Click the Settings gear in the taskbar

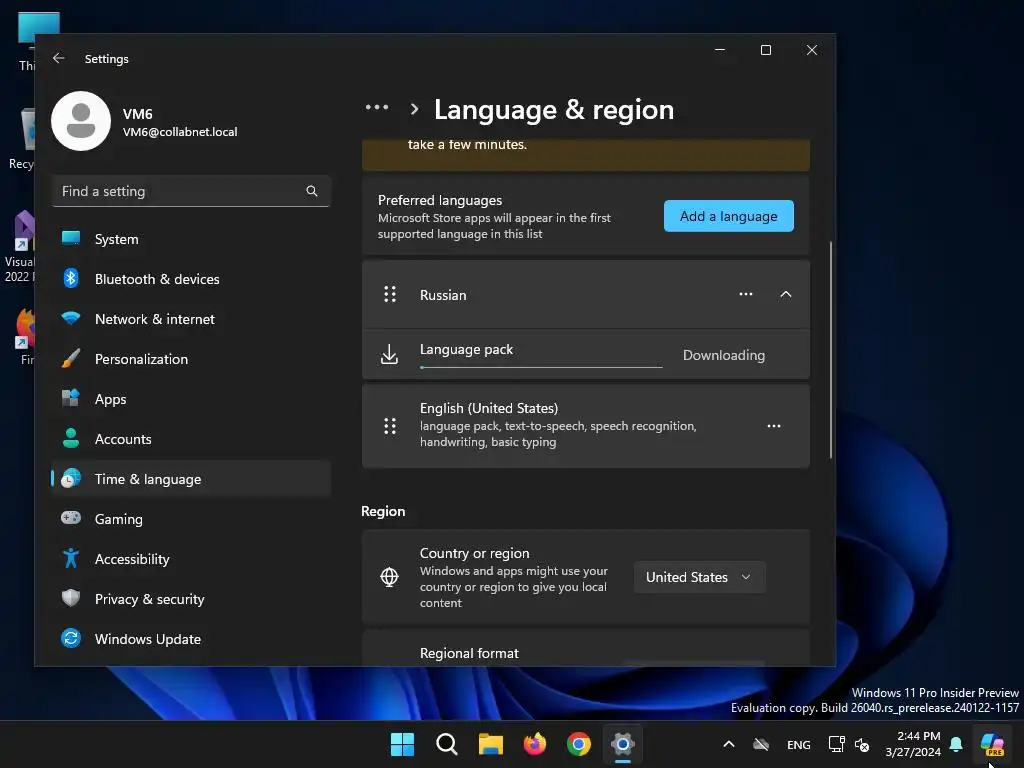(623, 744)
